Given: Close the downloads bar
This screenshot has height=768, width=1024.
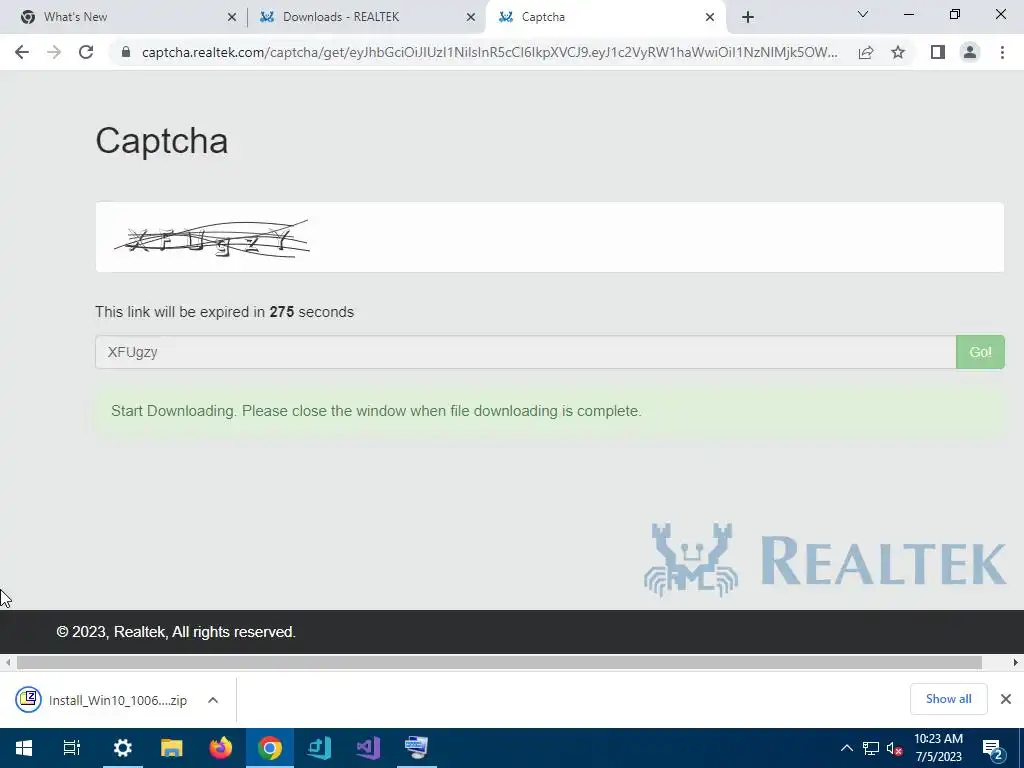Looking at the screenshot, I should (x=1006, y=699).
